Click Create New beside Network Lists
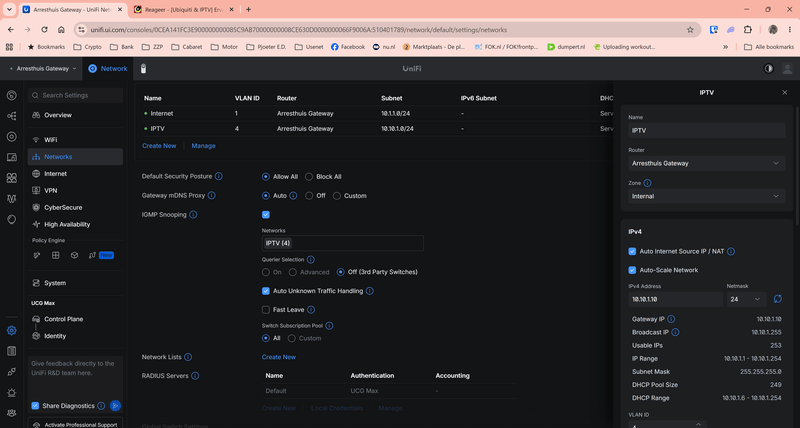This screenshot has height=428, width=800. click(279, 357)
